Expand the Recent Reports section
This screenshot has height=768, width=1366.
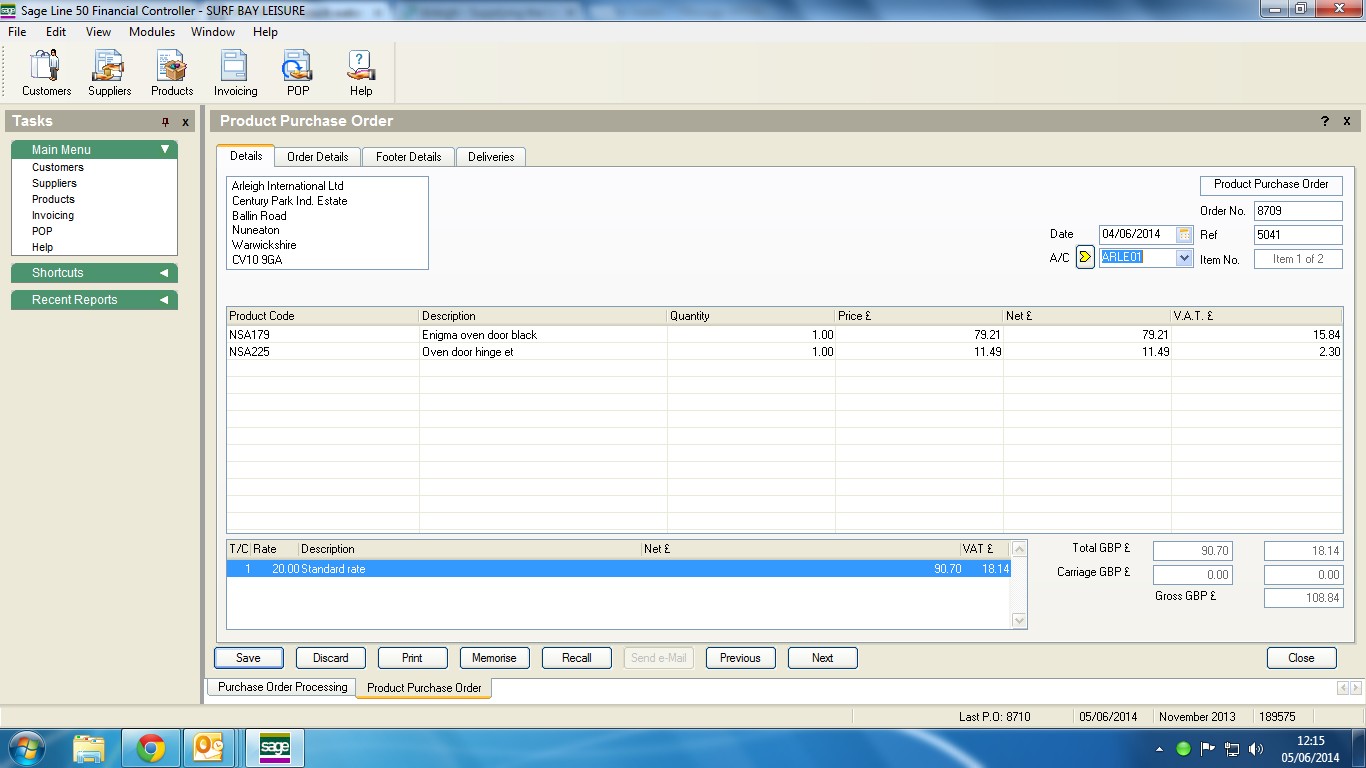click(x=164, y=300)
